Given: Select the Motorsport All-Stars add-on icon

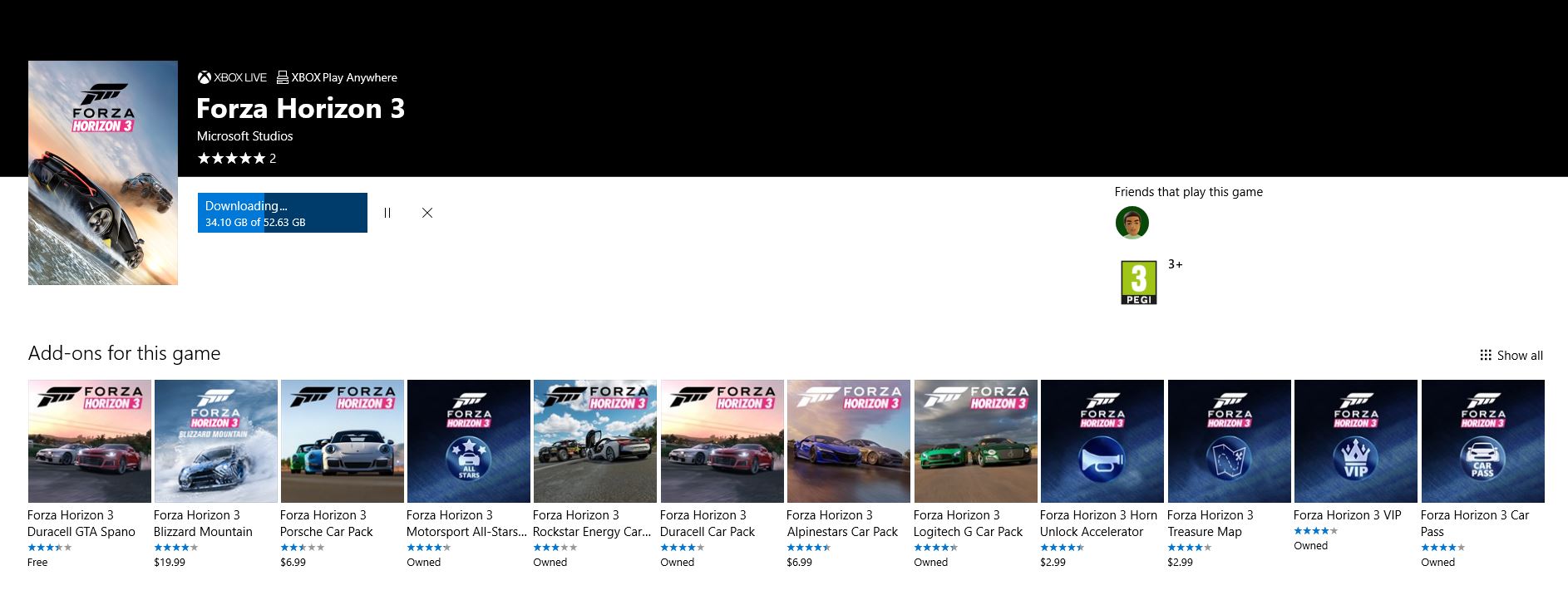Looking at the screenshot, I should 469,441.
